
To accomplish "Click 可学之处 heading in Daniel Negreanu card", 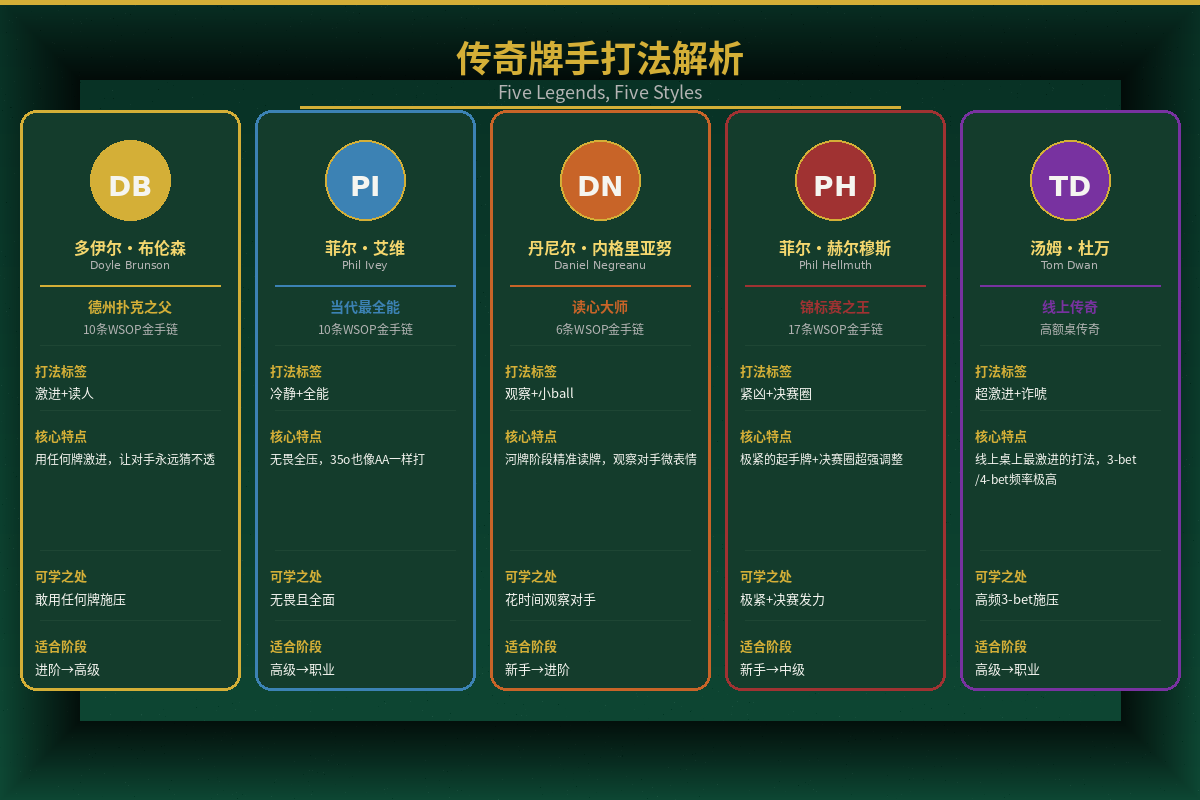I will 531,577.
